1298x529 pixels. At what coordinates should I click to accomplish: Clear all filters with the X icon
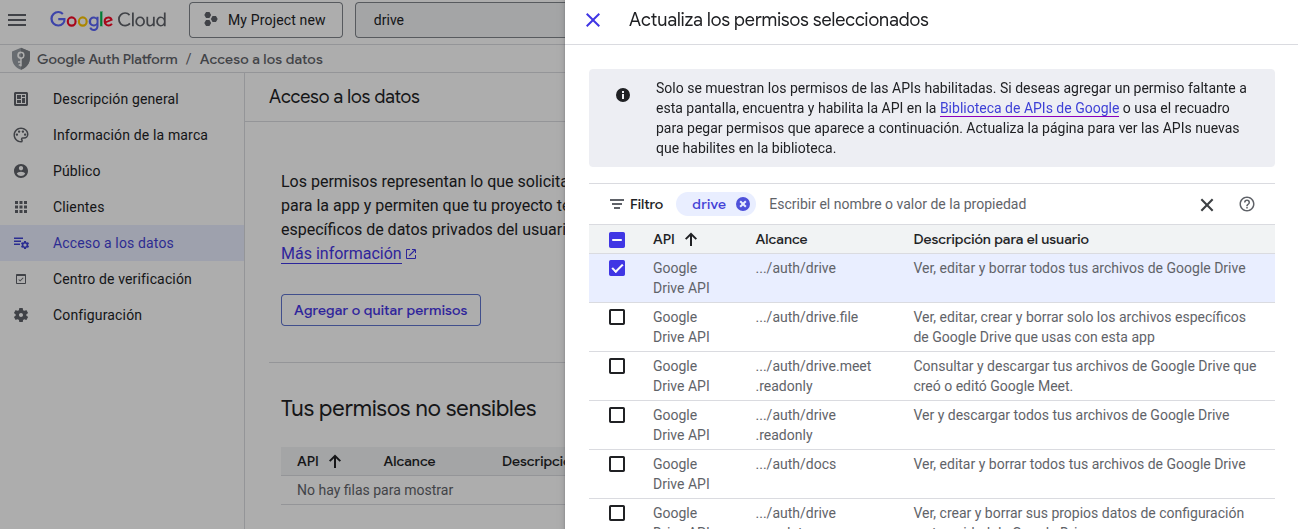(1207, 204)
